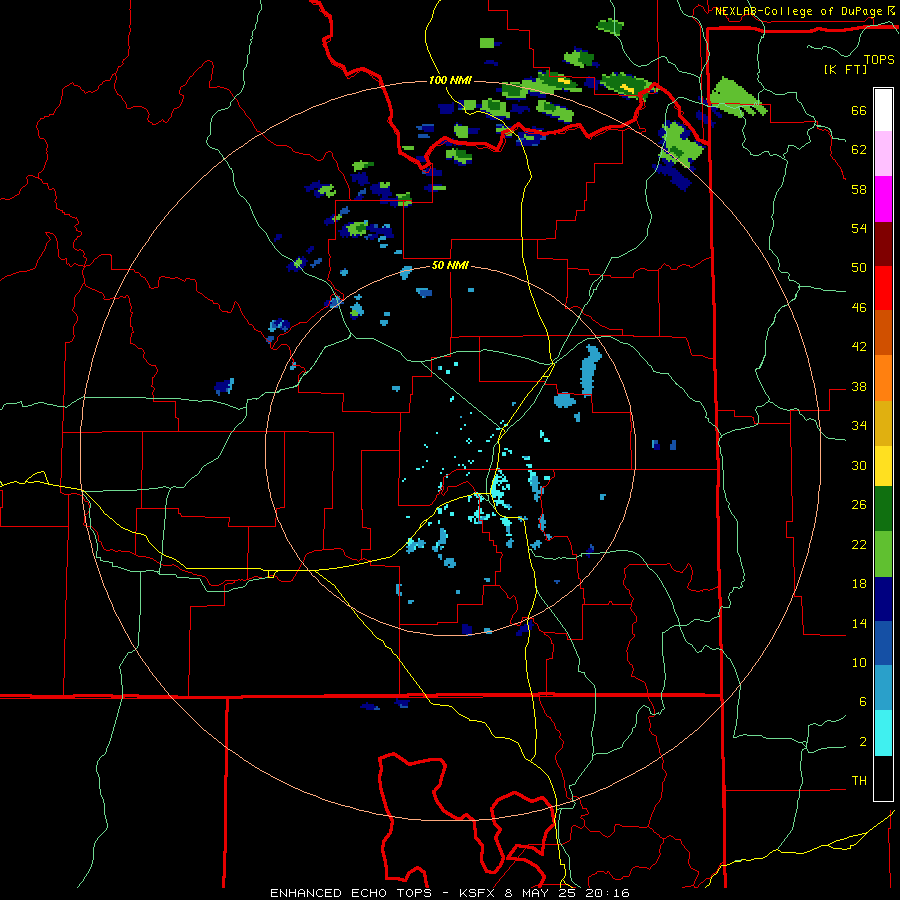Viewport: 900px width, 900px height.
Task: Click the light green 26 kft legend swatch
Action: pos(883,554)
